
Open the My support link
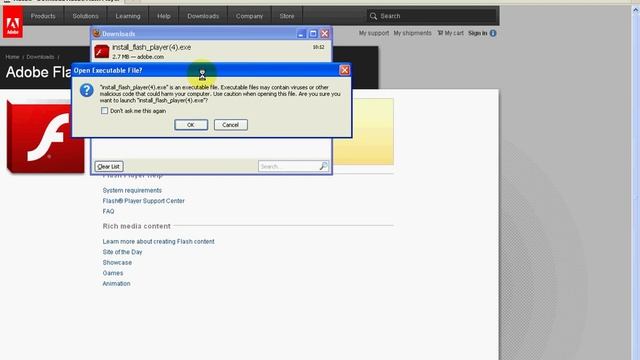pyautogui.click(x=374, y=33)
